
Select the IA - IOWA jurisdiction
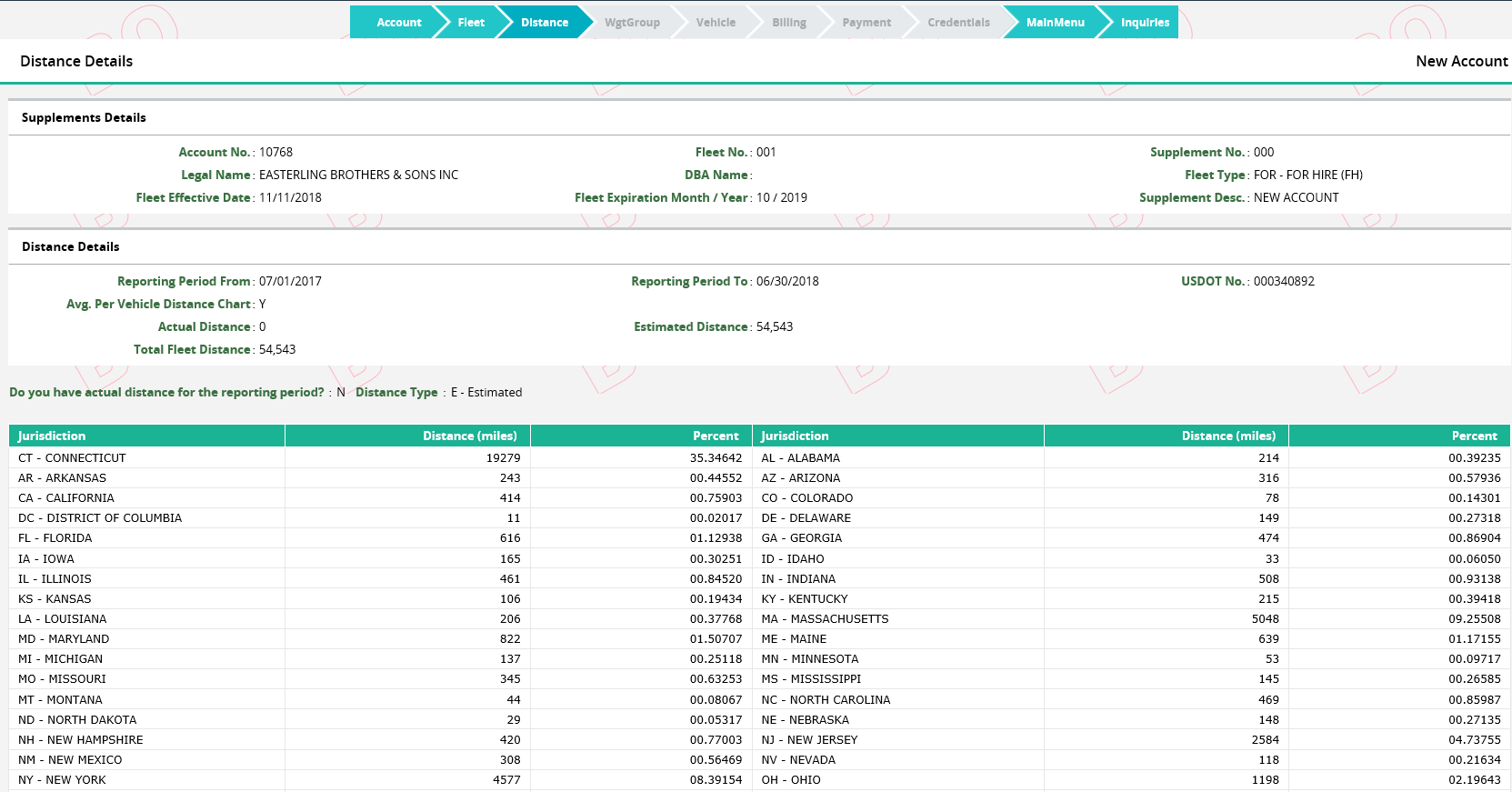46,558
